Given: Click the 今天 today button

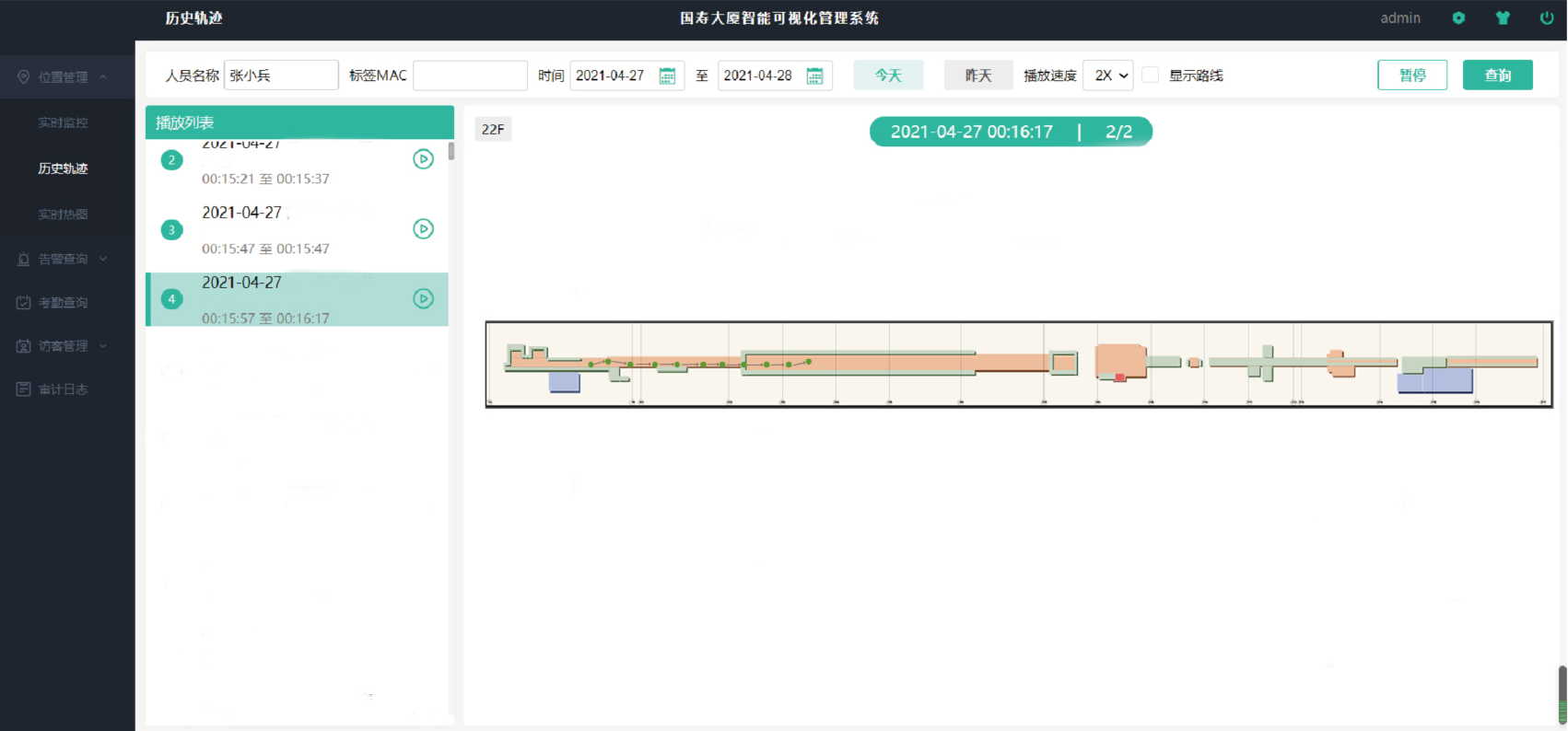Looking at the screenshot, I should pos(888,75).
